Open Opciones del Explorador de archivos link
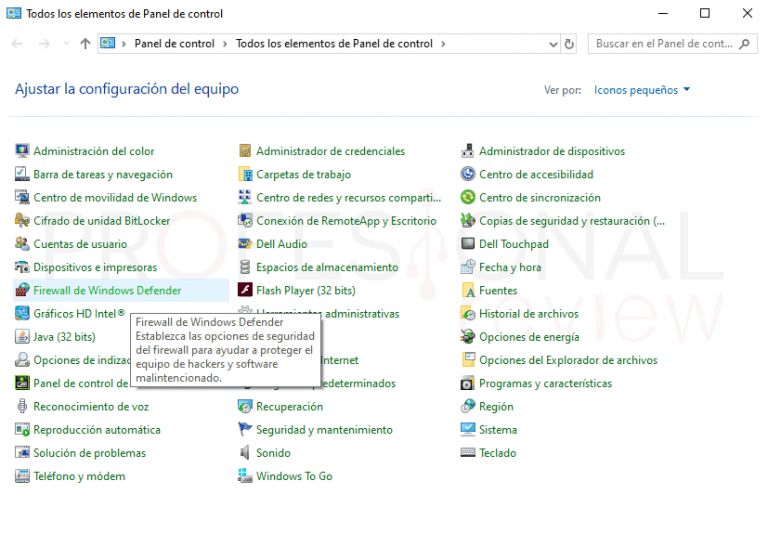This screenshot has width=768, height=533. pyautogui.click(x=568, y=360)
